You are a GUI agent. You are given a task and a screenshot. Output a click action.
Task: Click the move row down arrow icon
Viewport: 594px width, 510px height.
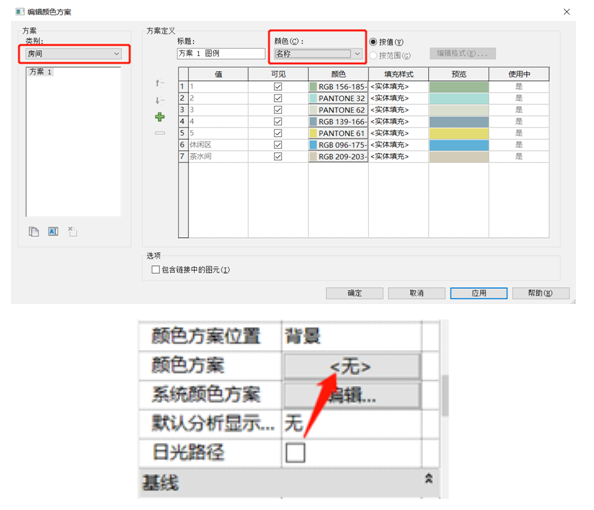[159, 100]
